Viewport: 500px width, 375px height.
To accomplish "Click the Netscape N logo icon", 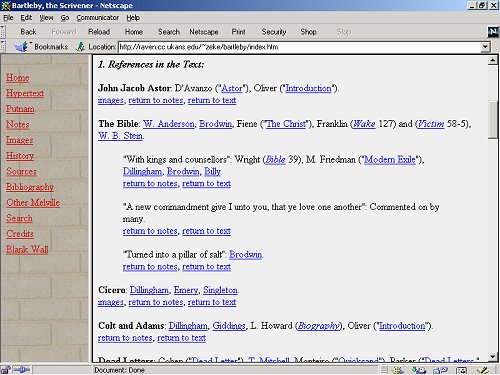I will tap(493, 32).
